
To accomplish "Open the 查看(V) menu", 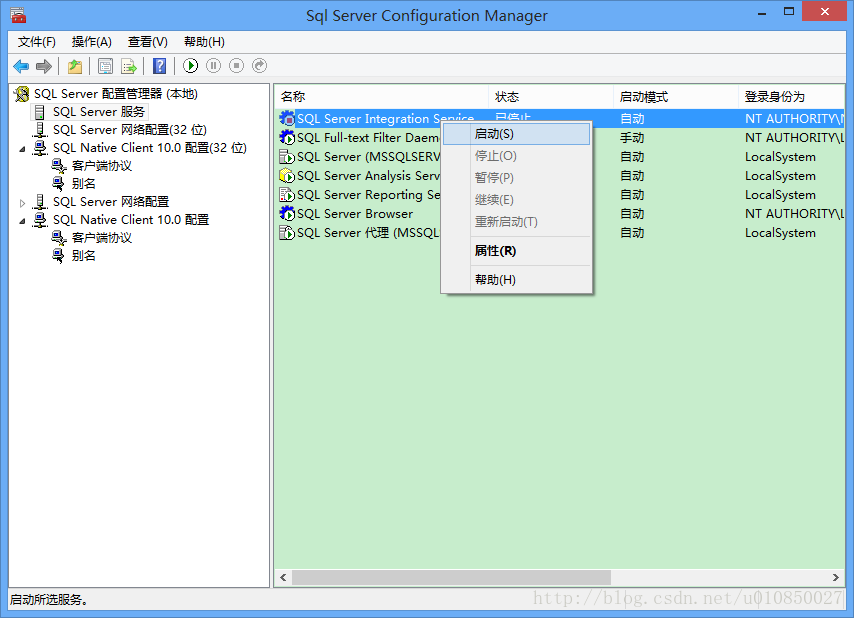I will point(147,42).
